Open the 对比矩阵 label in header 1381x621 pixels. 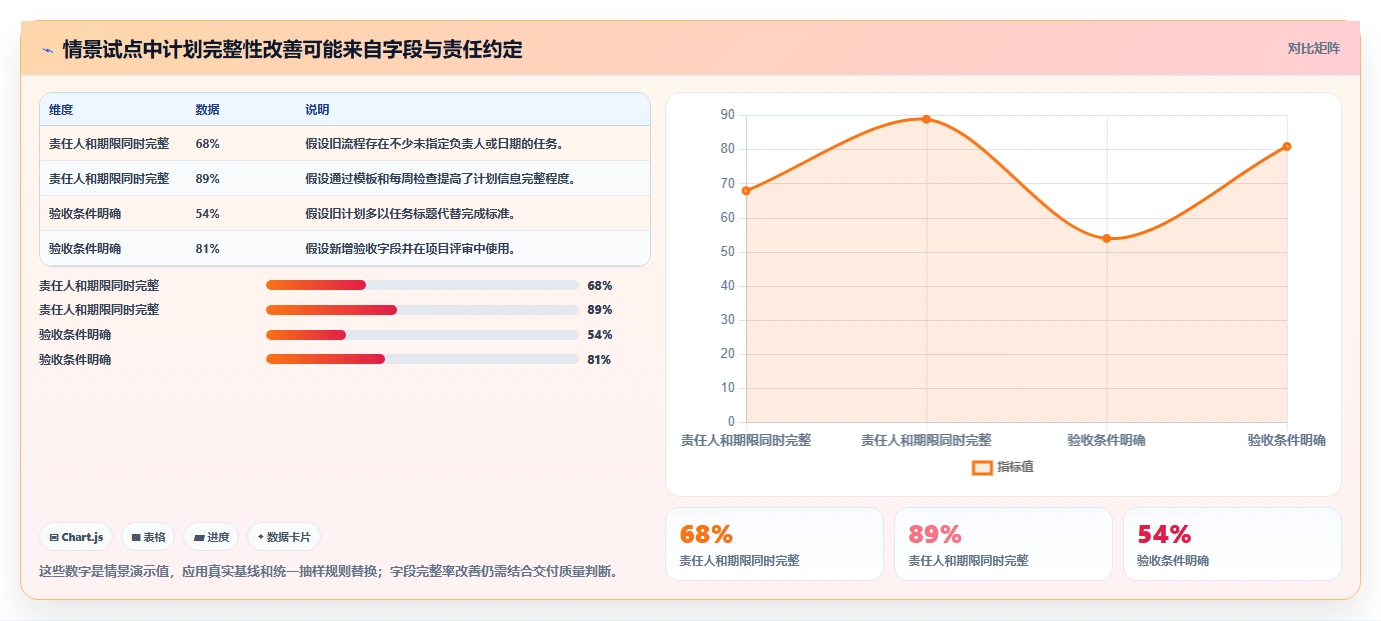click(x=1313, y=48)
